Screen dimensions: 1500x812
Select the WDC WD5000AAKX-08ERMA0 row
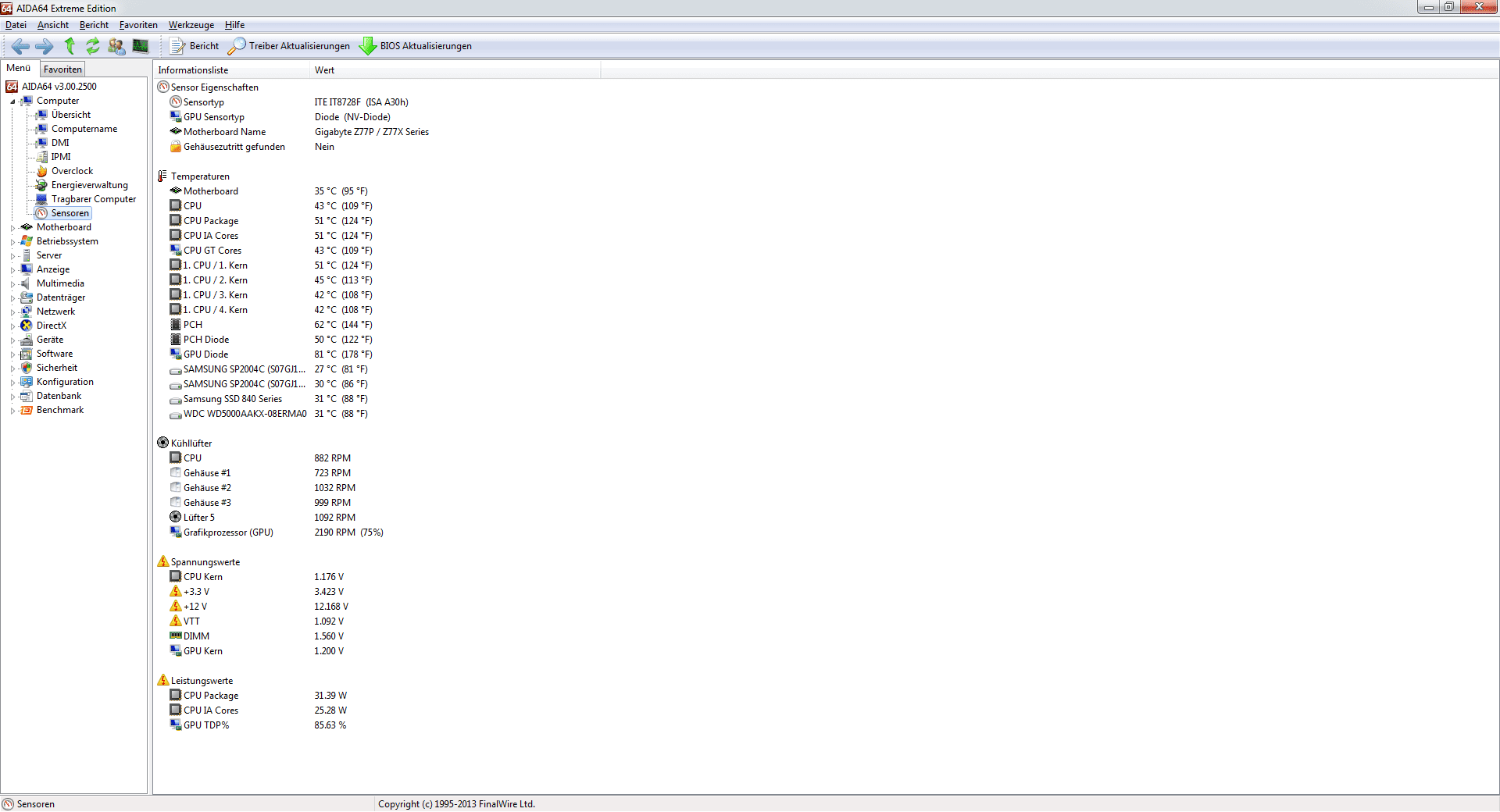269,414
